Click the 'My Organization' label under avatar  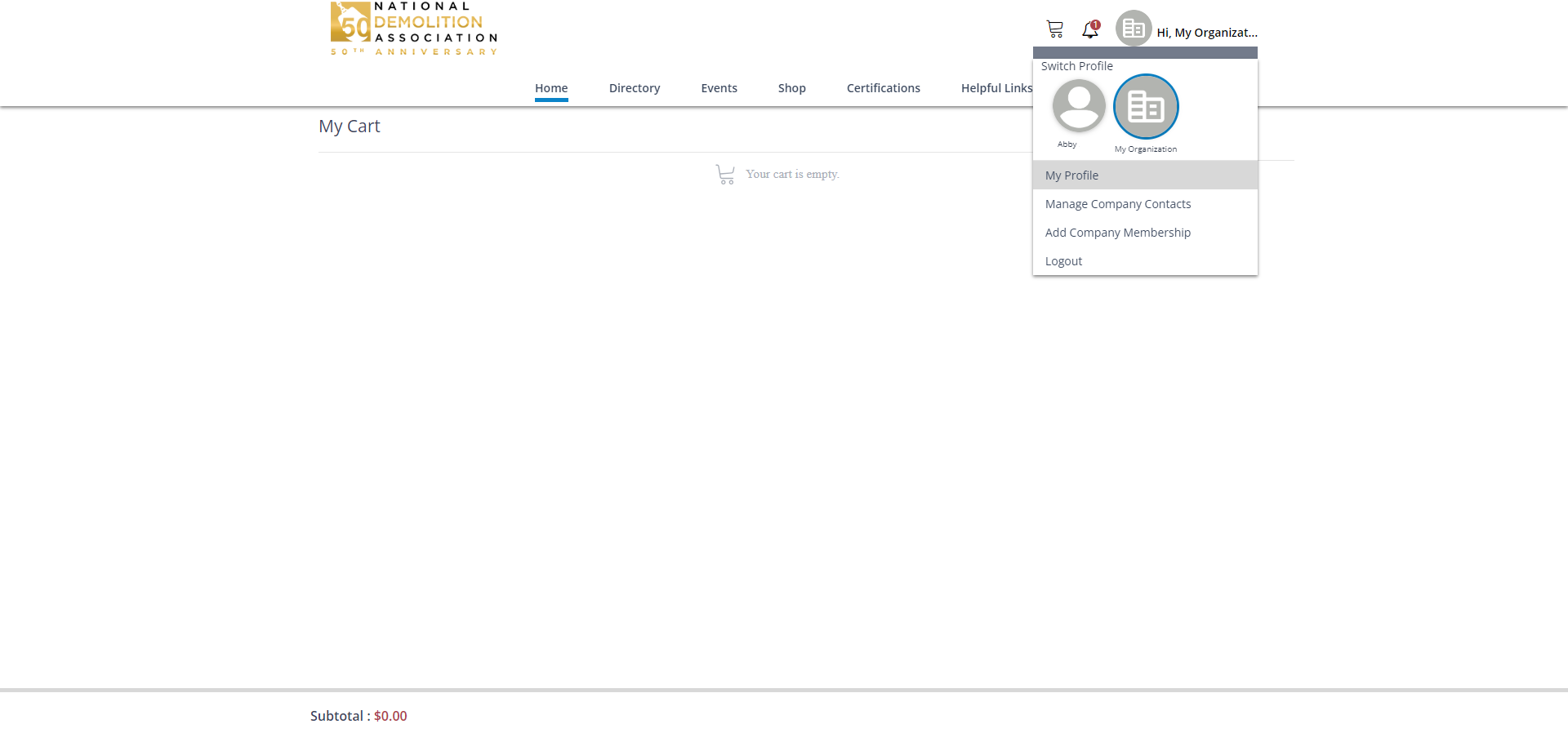pyautogui.click(x=1146, y=149)
